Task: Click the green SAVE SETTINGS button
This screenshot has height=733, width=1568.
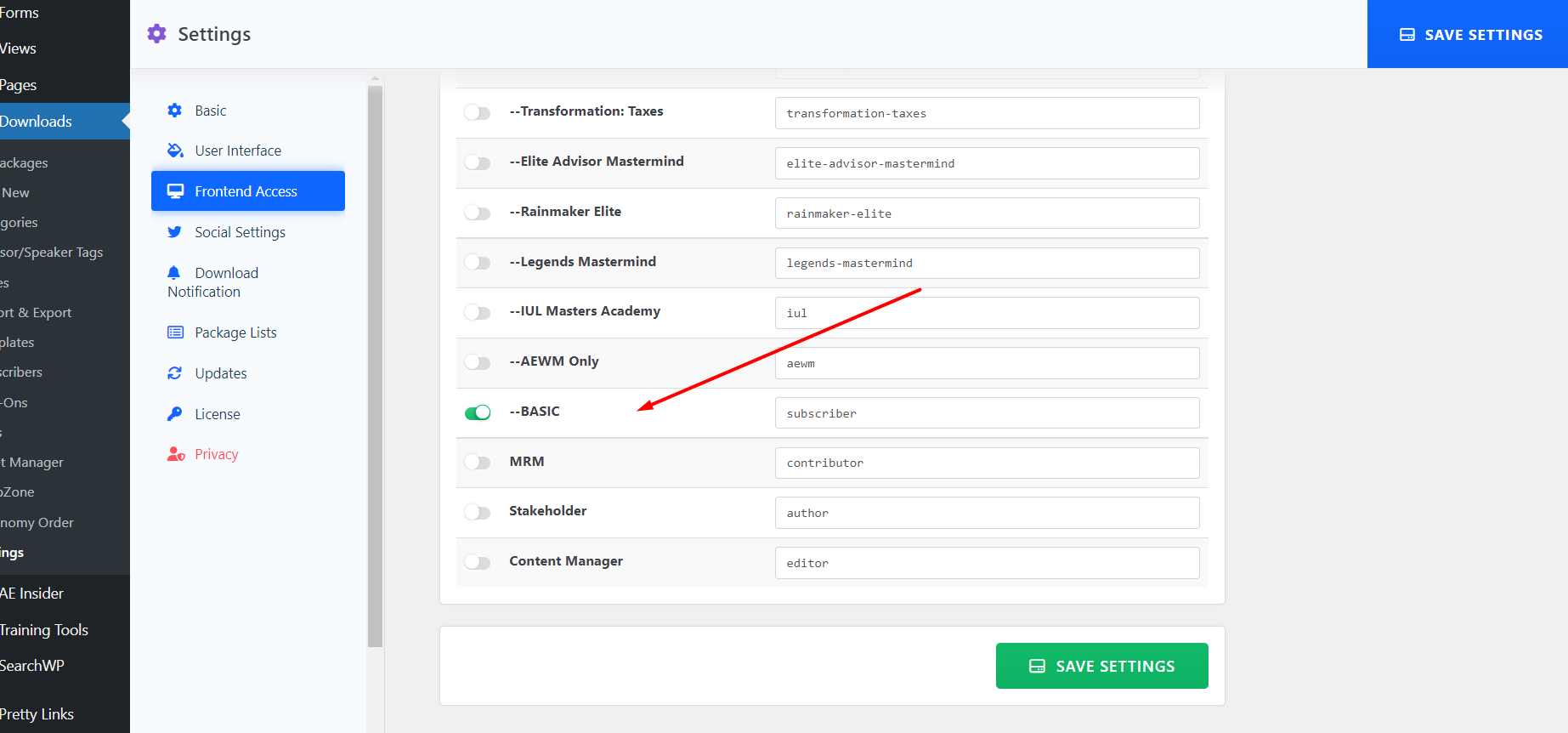Action: point(1102,666)
